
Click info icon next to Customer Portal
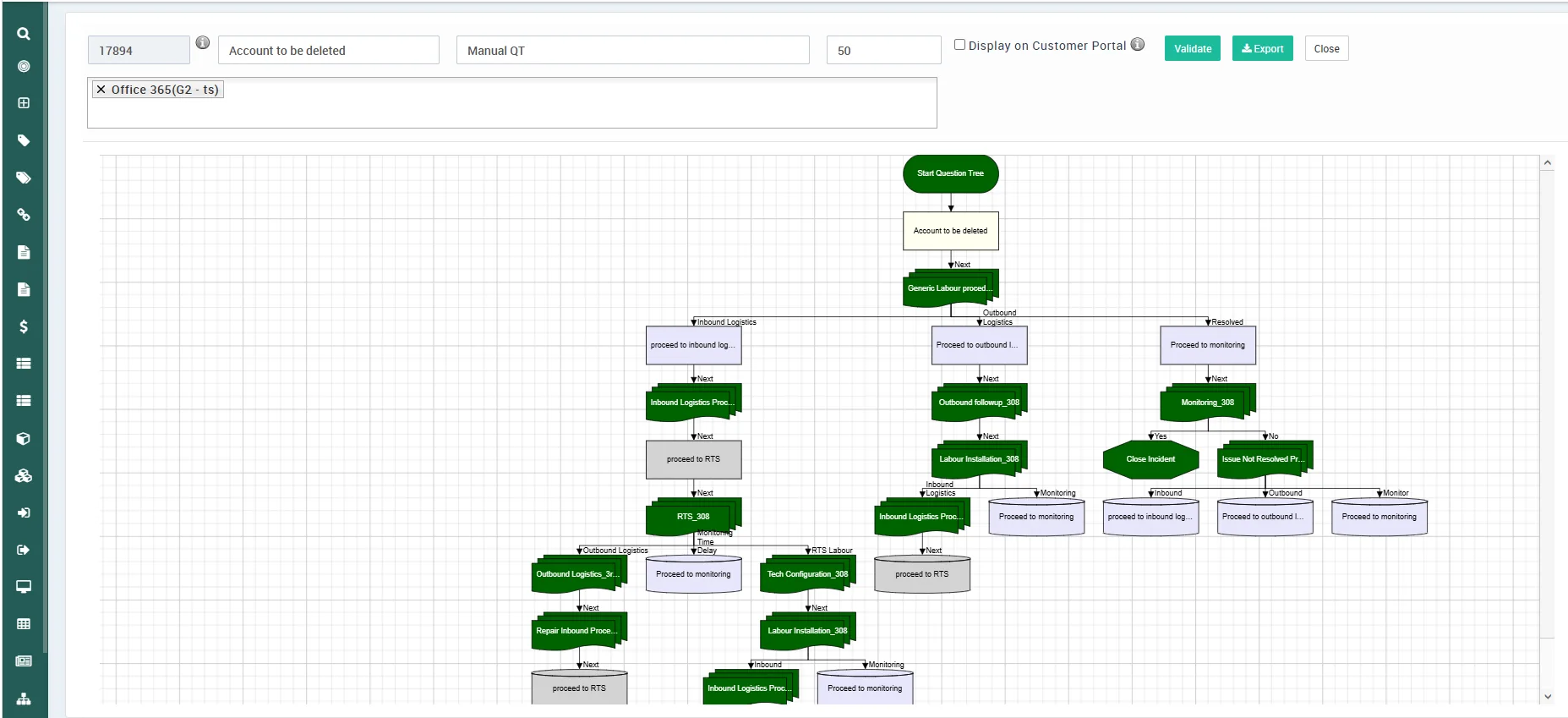1138,44
